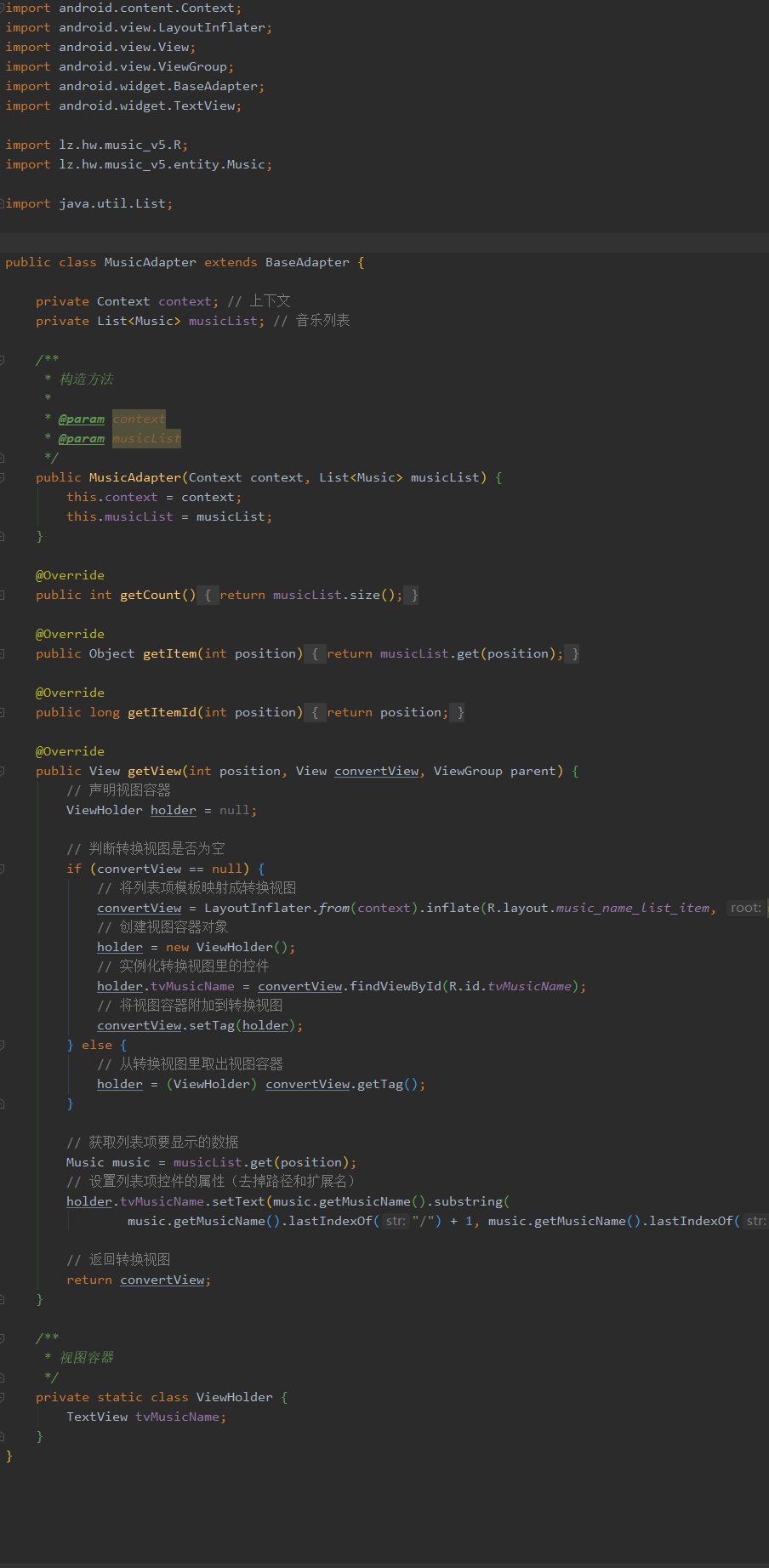Screen dimensions: 769x1568
Task: Collapse the else block fold marker
Action: click(x=3, y=1045)
